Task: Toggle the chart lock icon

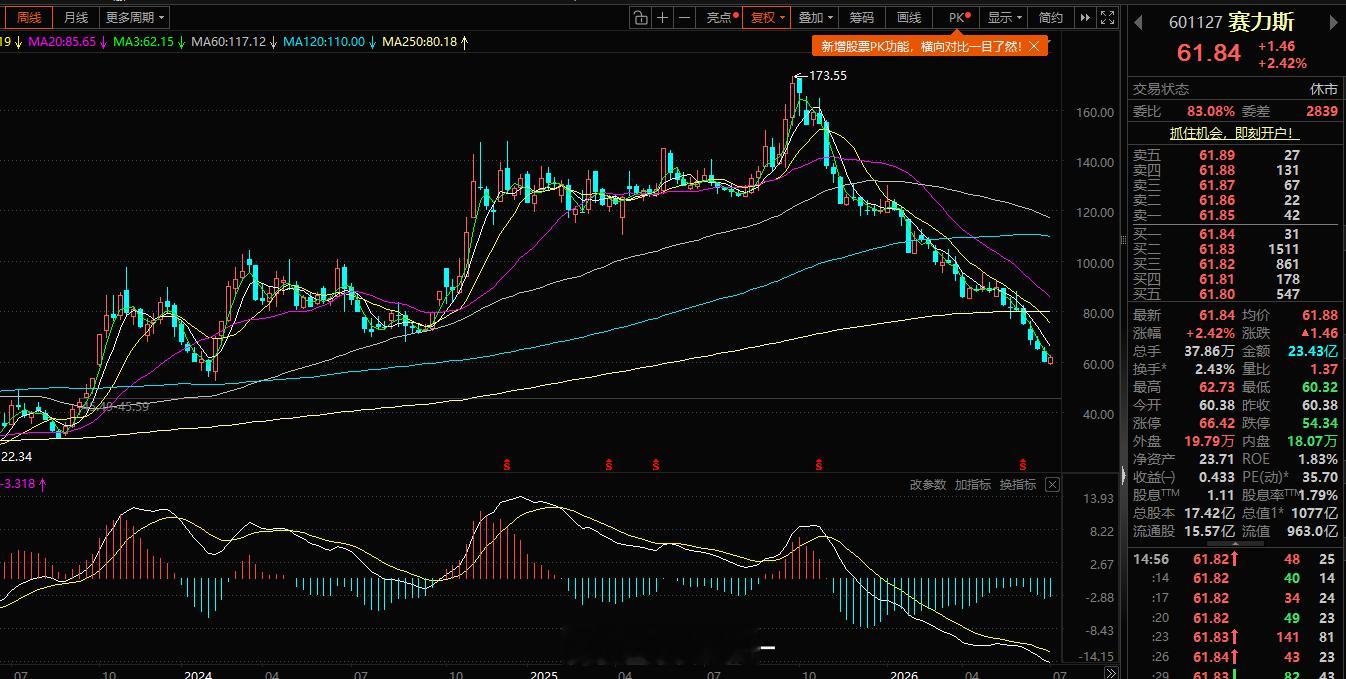Action: [640, 17]
